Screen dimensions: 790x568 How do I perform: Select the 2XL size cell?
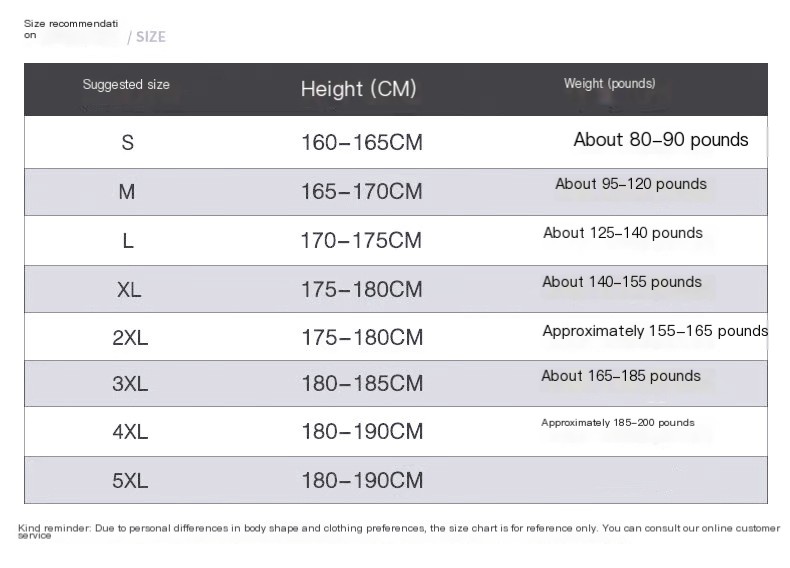click(130, 338)
